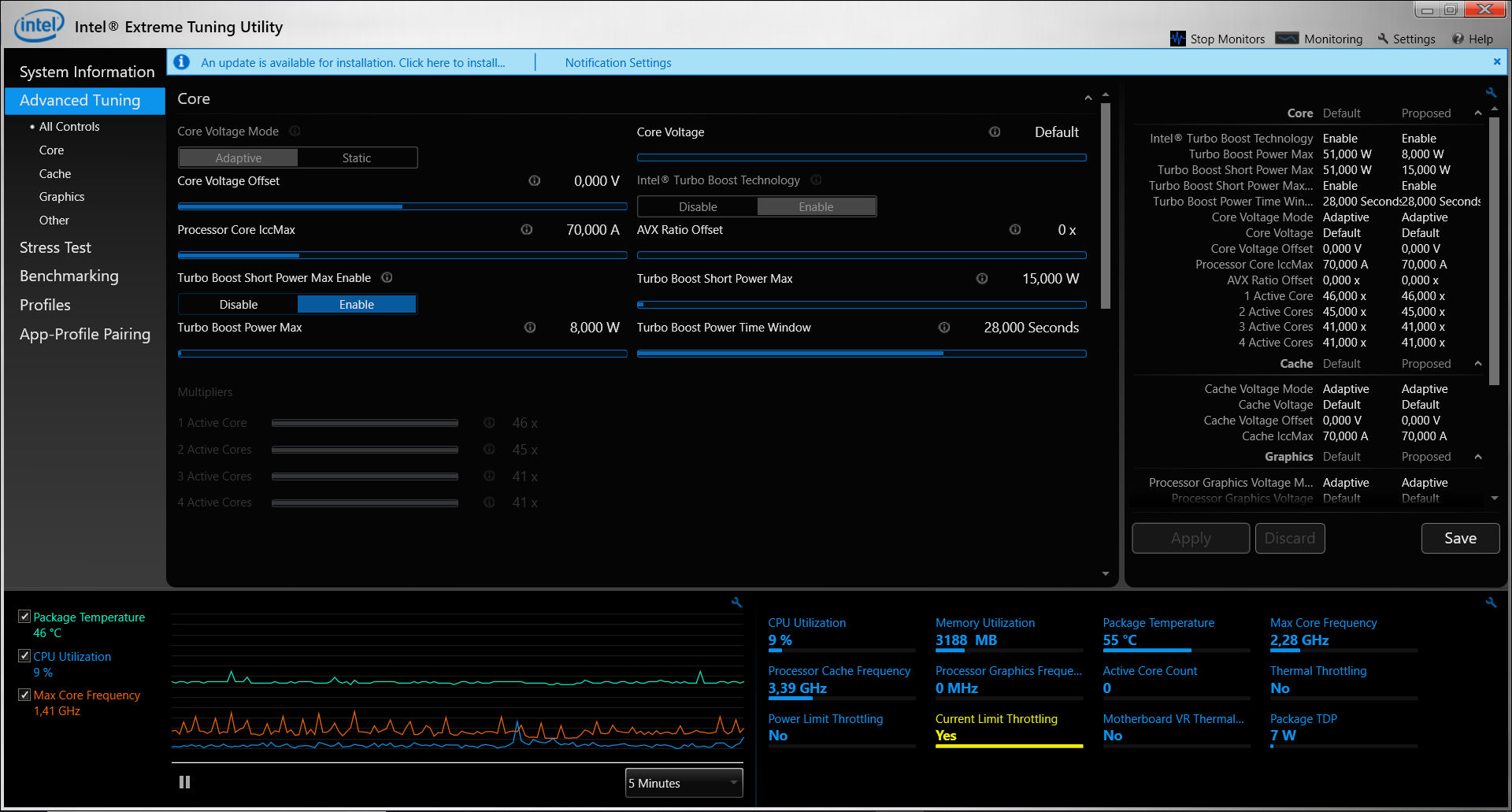Image resolution: width=1512 pixels, height=812 pixels.
Task: Click info icon beside Turbo Boost Power Time Window
Action: click(x=943, y=327)
